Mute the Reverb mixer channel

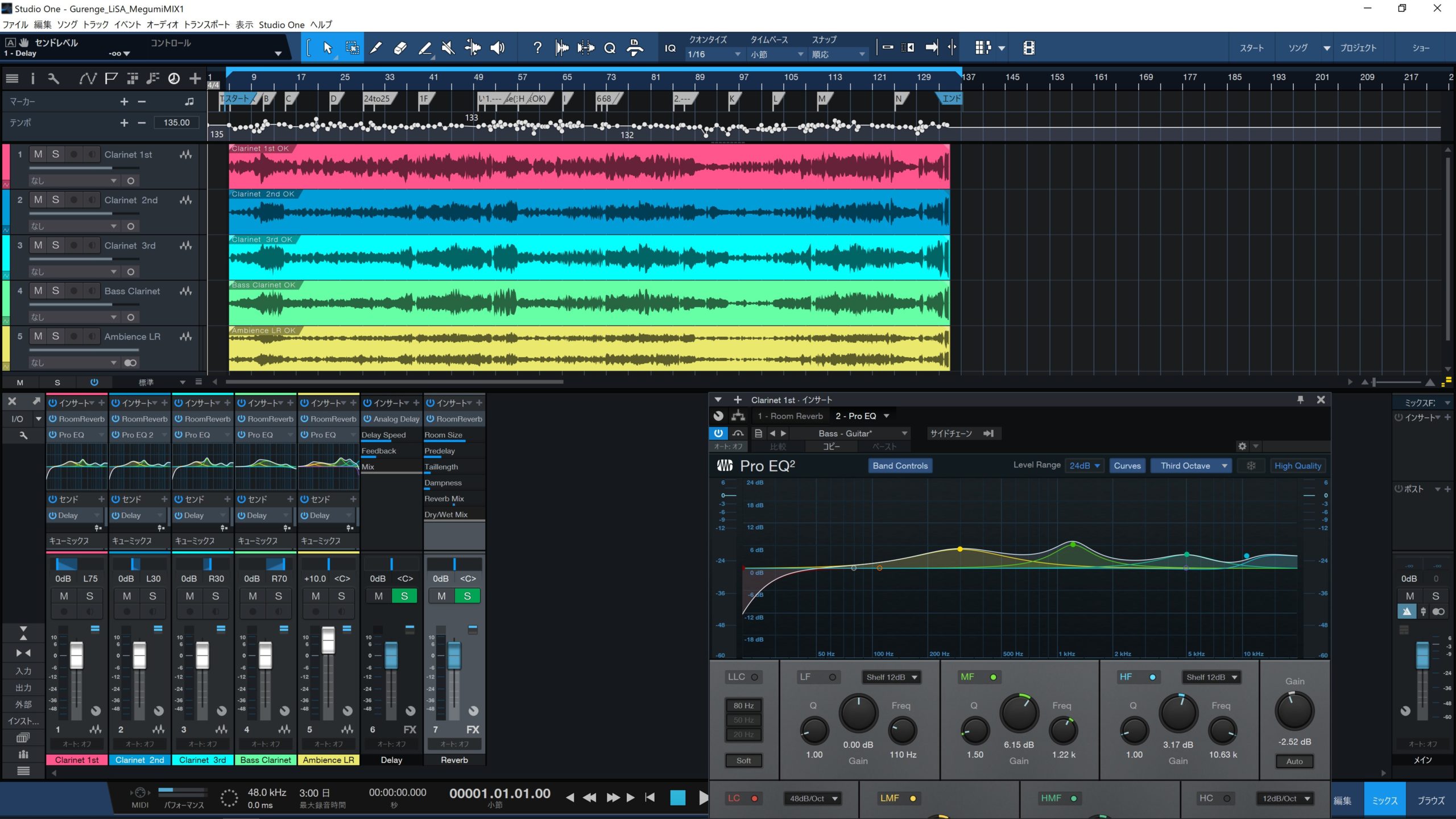(441, 596)
